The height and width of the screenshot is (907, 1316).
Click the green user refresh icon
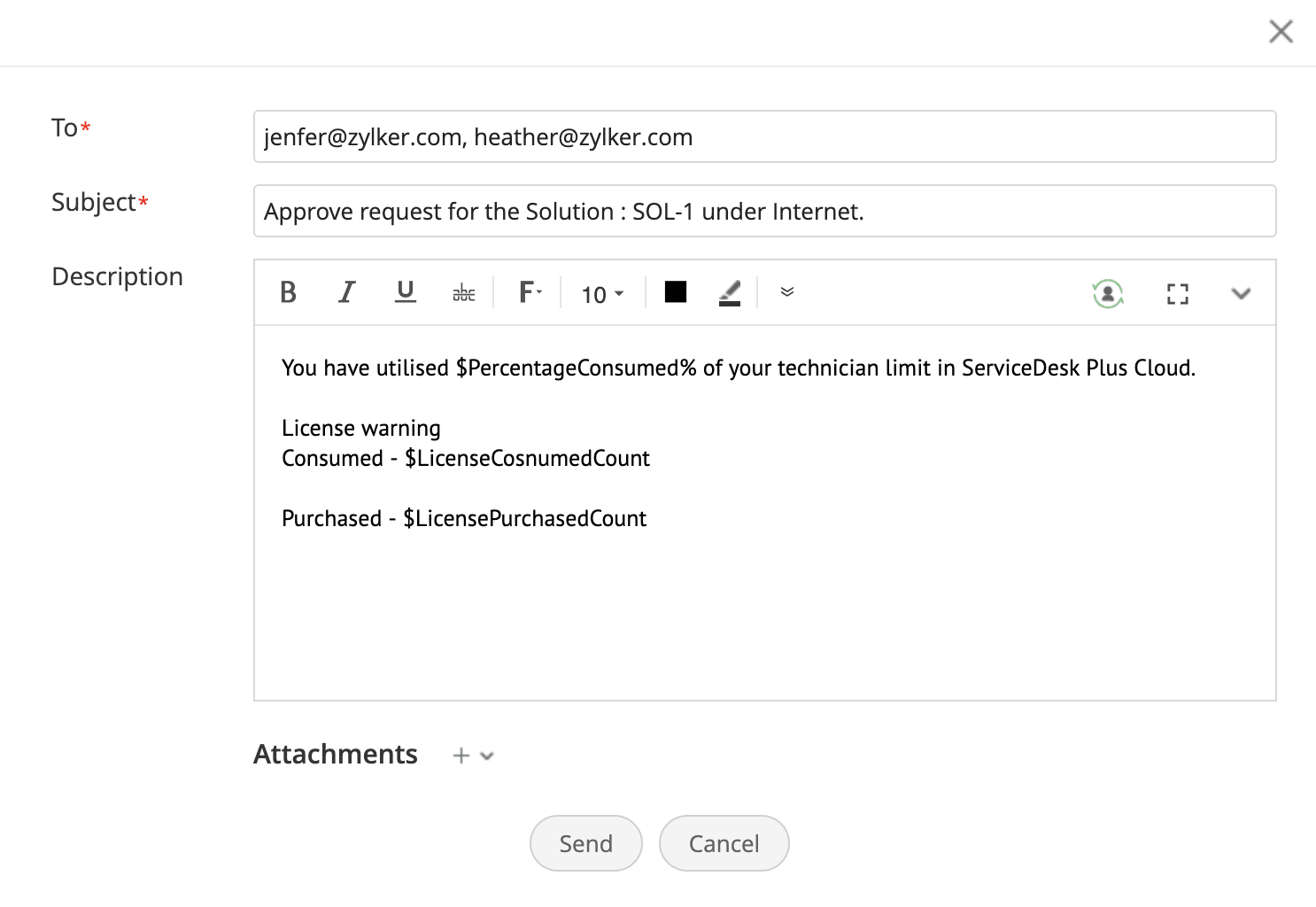click(1108, 293)
